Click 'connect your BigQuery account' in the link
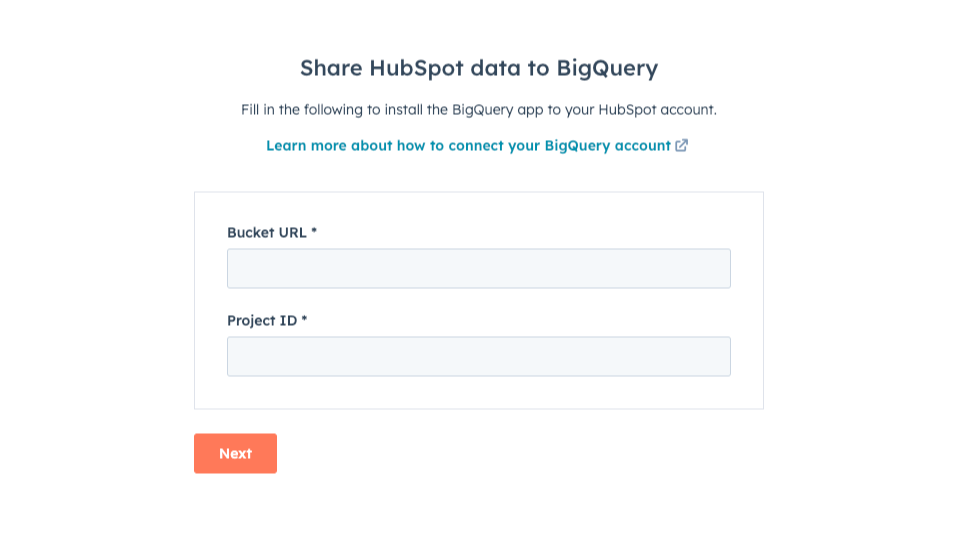 [x=560, y=146]
